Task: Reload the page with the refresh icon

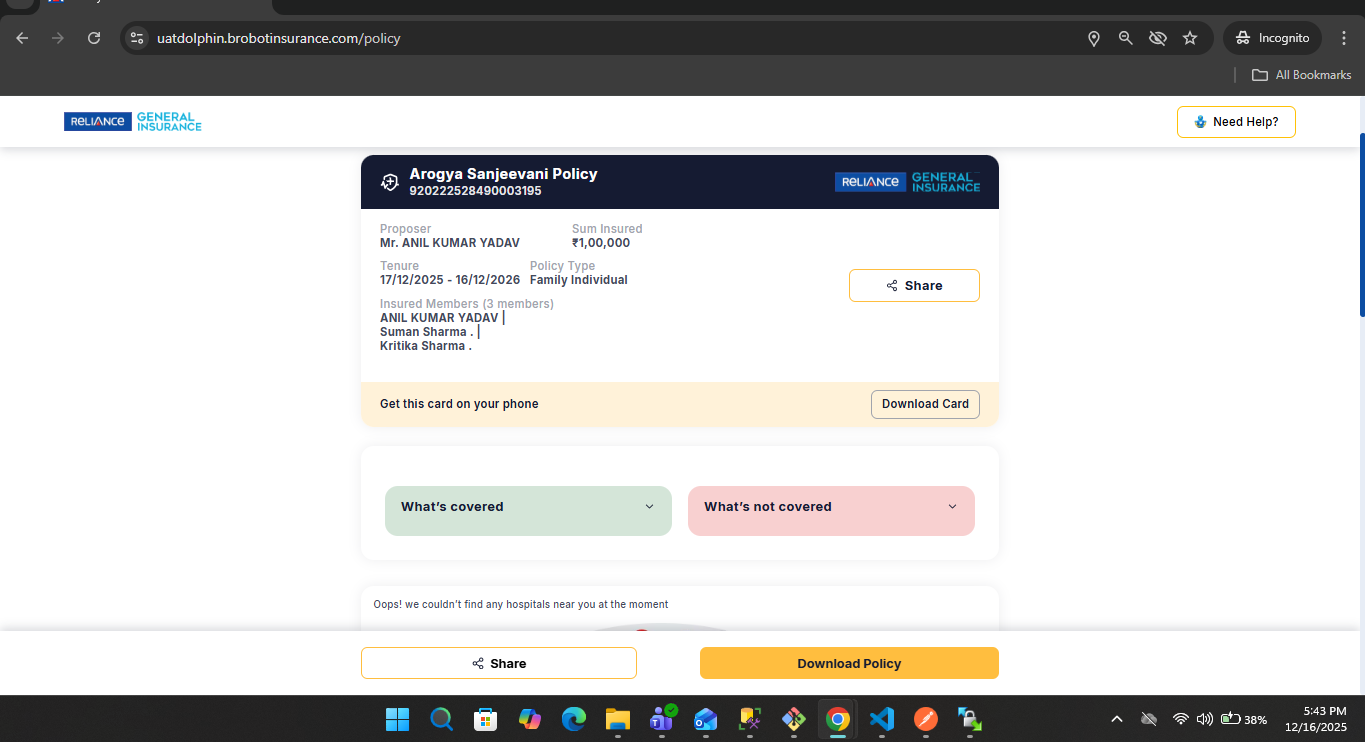Action: point(94,38)
